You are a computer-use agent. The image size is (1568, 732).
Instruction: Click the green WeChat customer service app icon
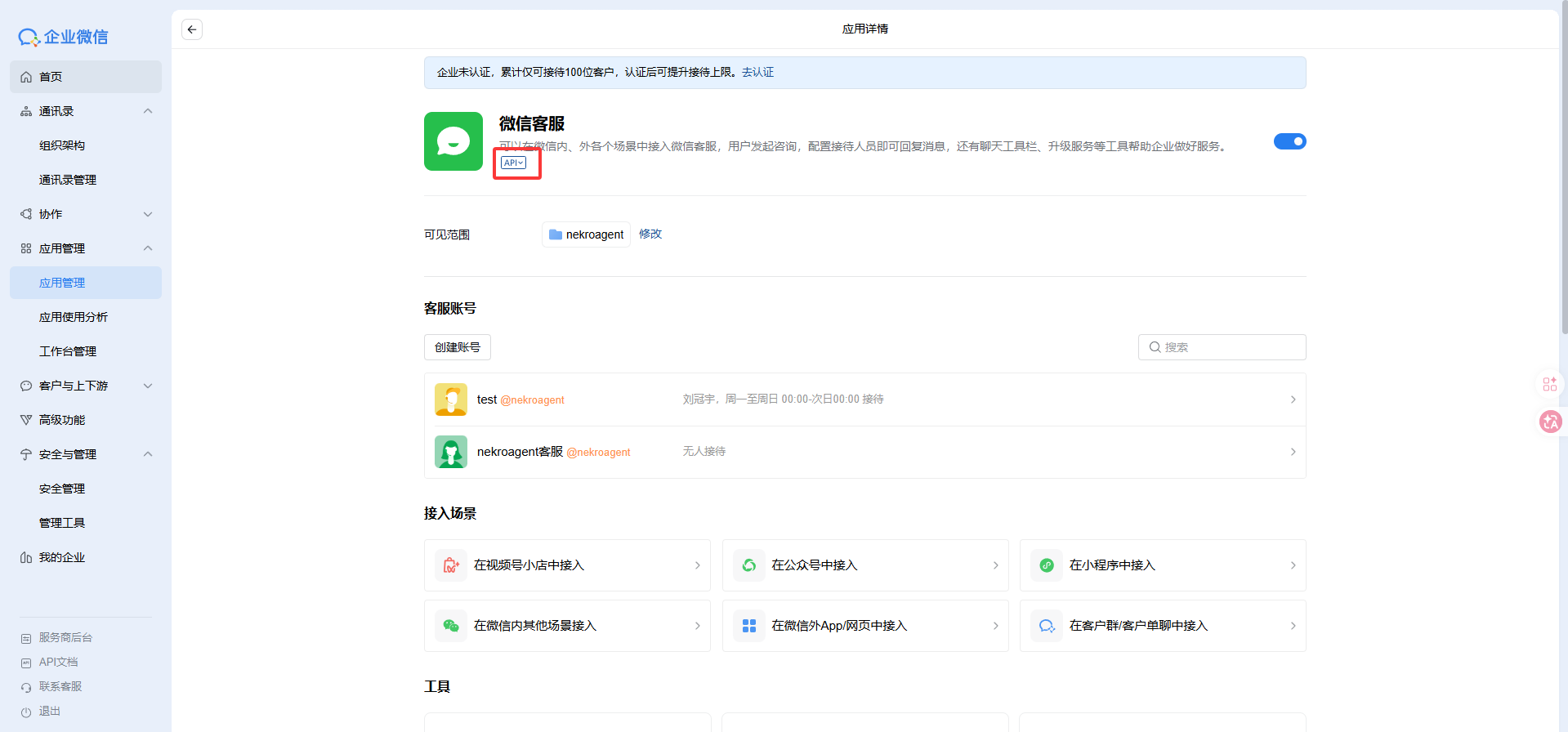(x=453, y=141)
